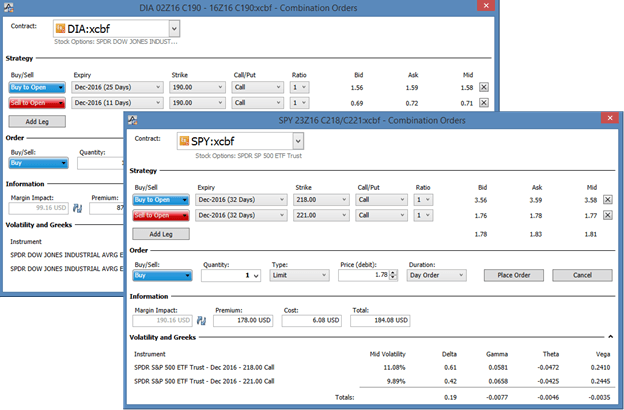Screen dimensions: 624x410
Task: Delete the 25 Days leg in DIA window
Action: coord(484,87)
